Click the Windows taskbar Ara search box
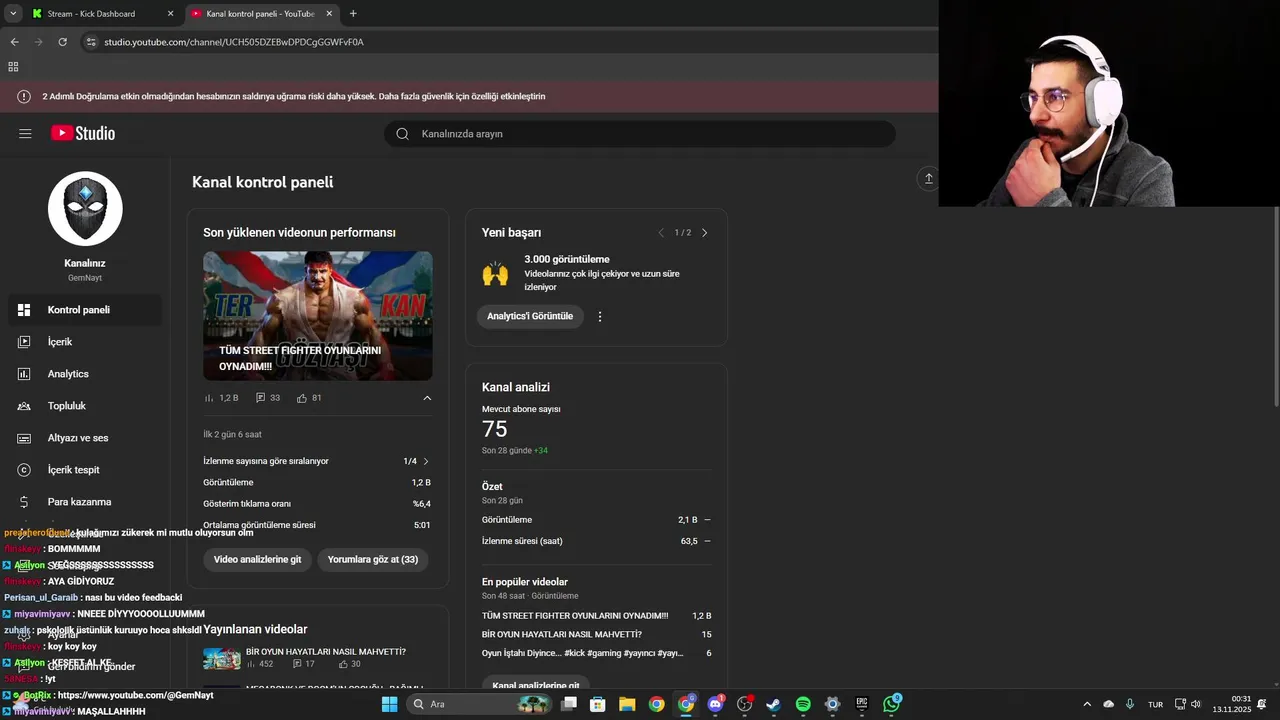 coord(480,704)
